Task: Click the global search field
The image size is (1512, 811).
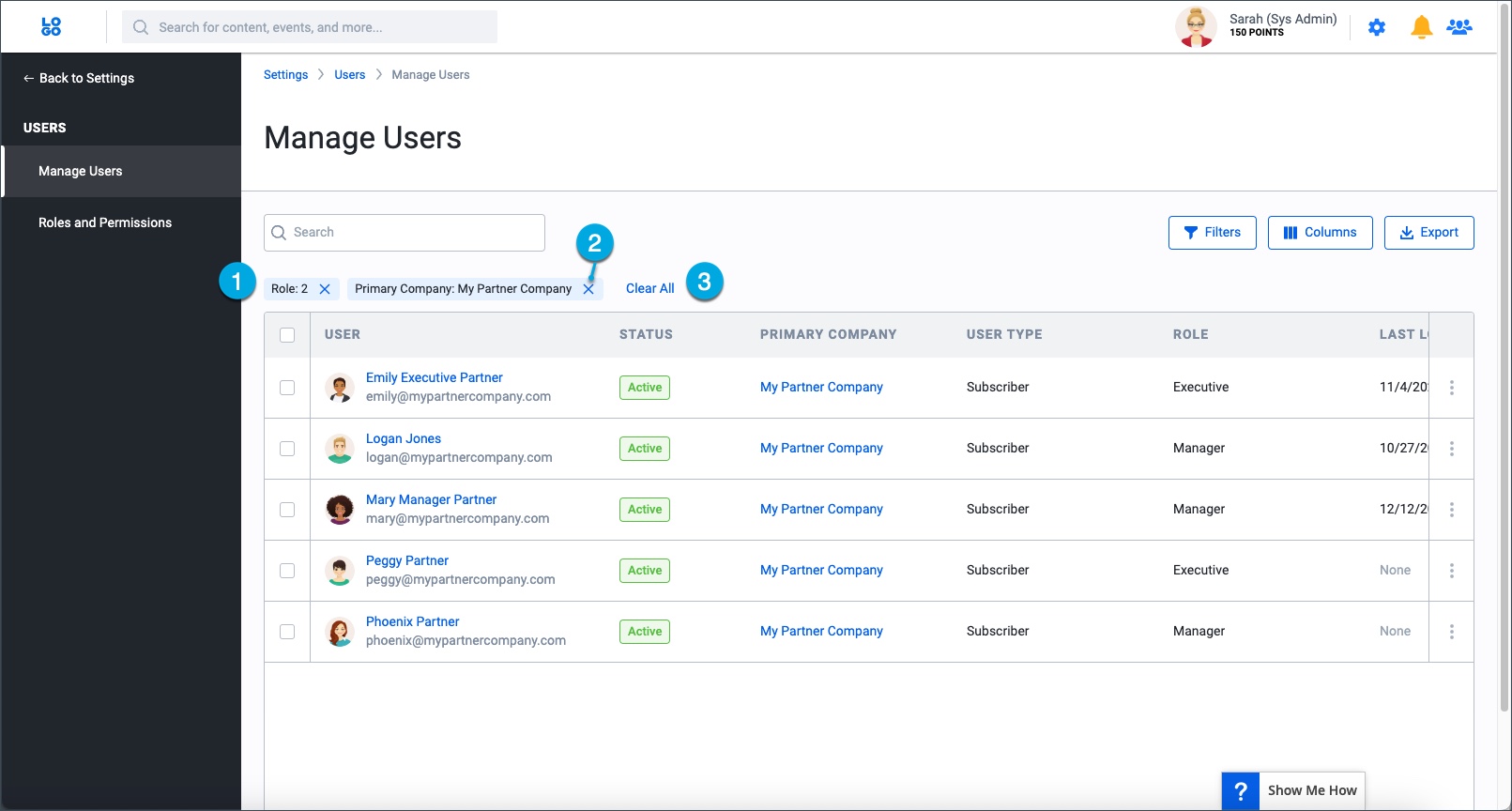Action: (x=310, y=27)
